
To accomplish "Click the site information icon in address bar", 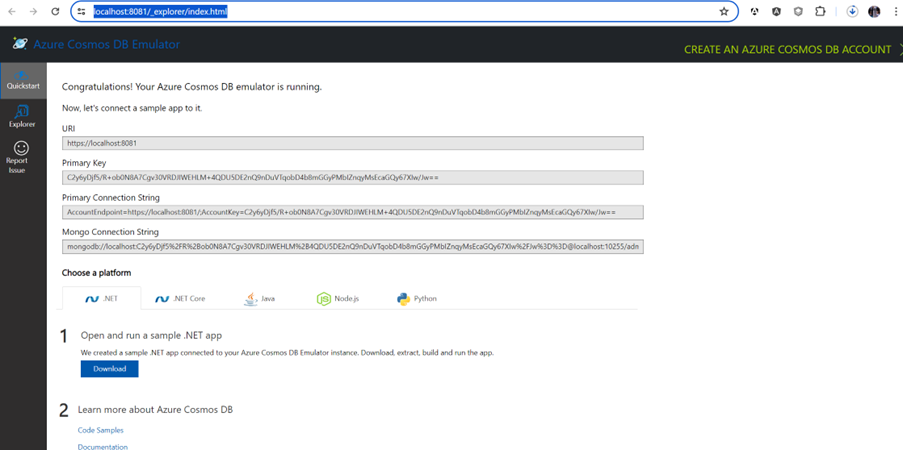I will 82,12.
